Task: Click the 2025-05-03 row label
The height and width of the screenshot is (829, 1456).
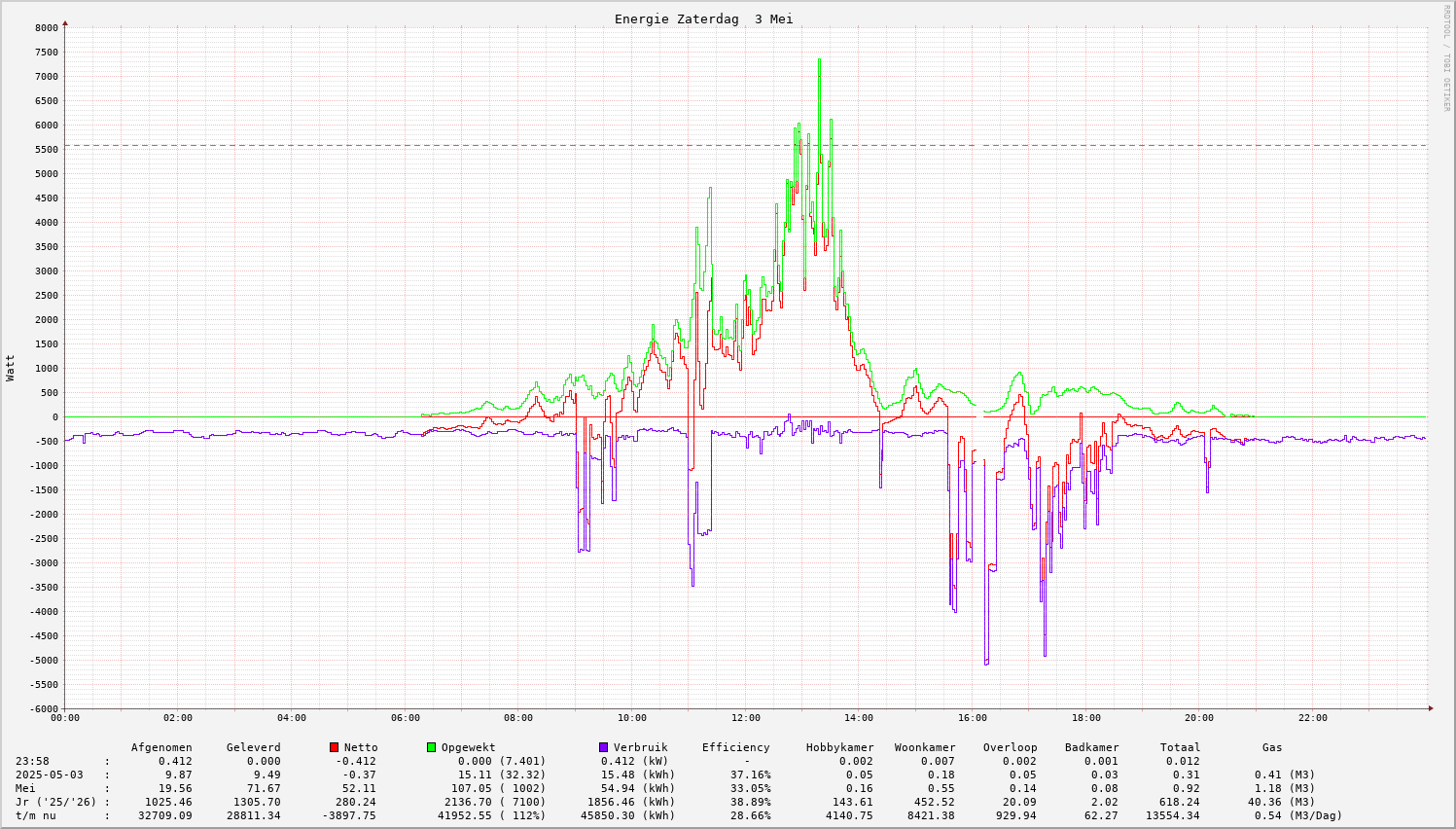Action: pos(49,775)
